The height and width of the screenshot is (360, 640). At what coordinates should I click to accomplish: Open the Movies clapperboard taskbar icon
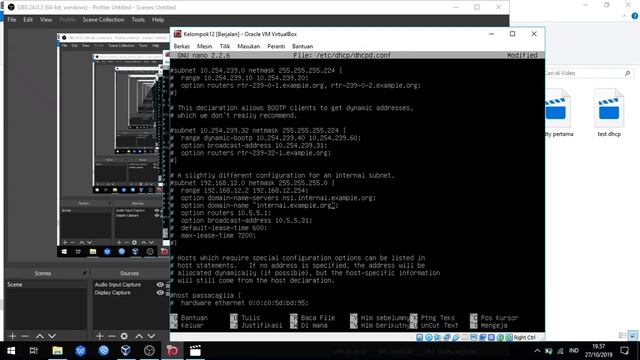click(x=195, y=351)
